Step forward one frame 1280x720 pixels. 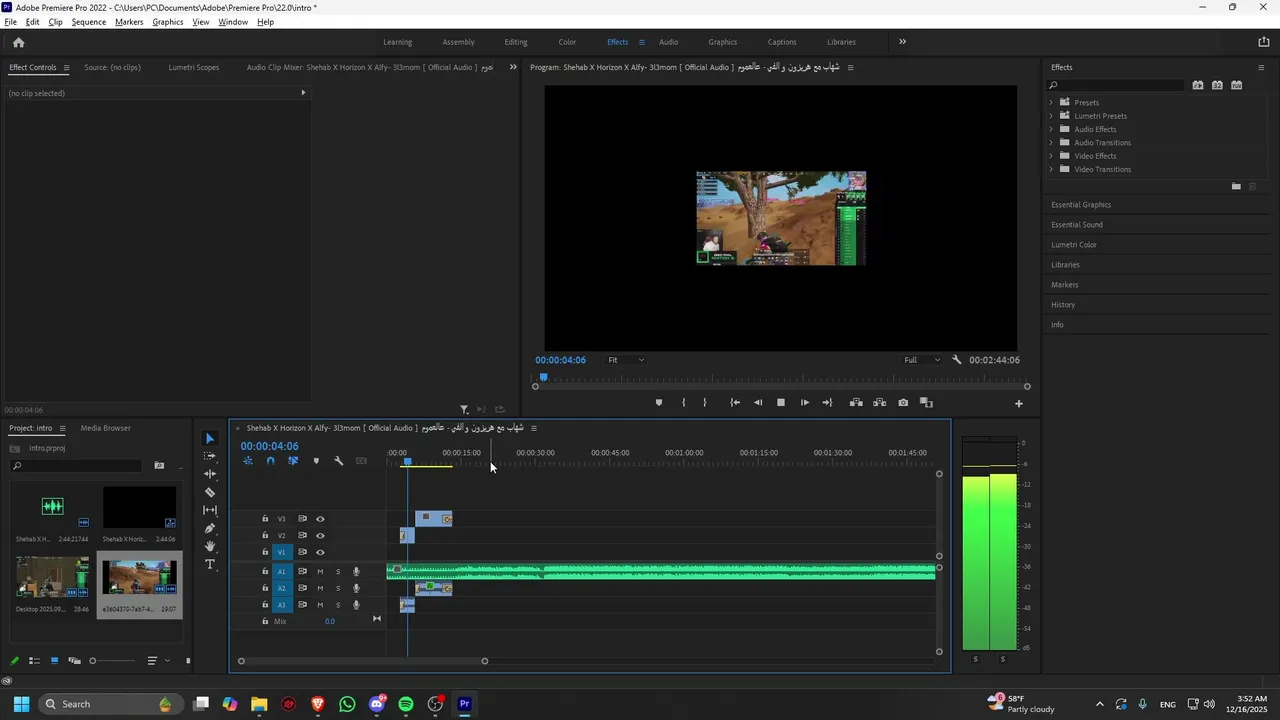[805, 402]
